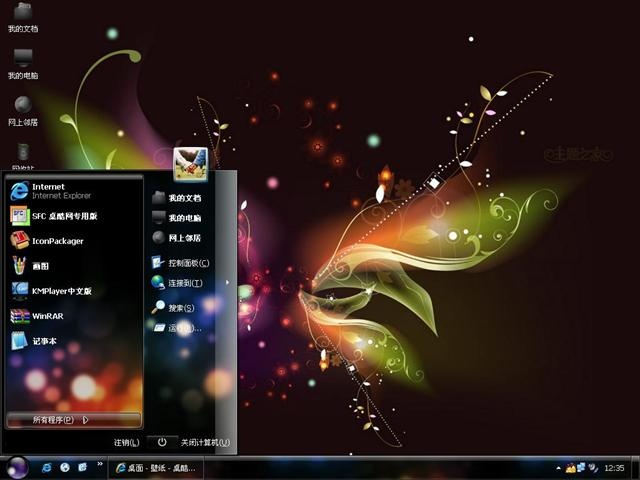Image resolution: width=640 pixels, height=480 pixels.
Task: Click the power icon beside 关闭计算机
Action: (162, 442)
